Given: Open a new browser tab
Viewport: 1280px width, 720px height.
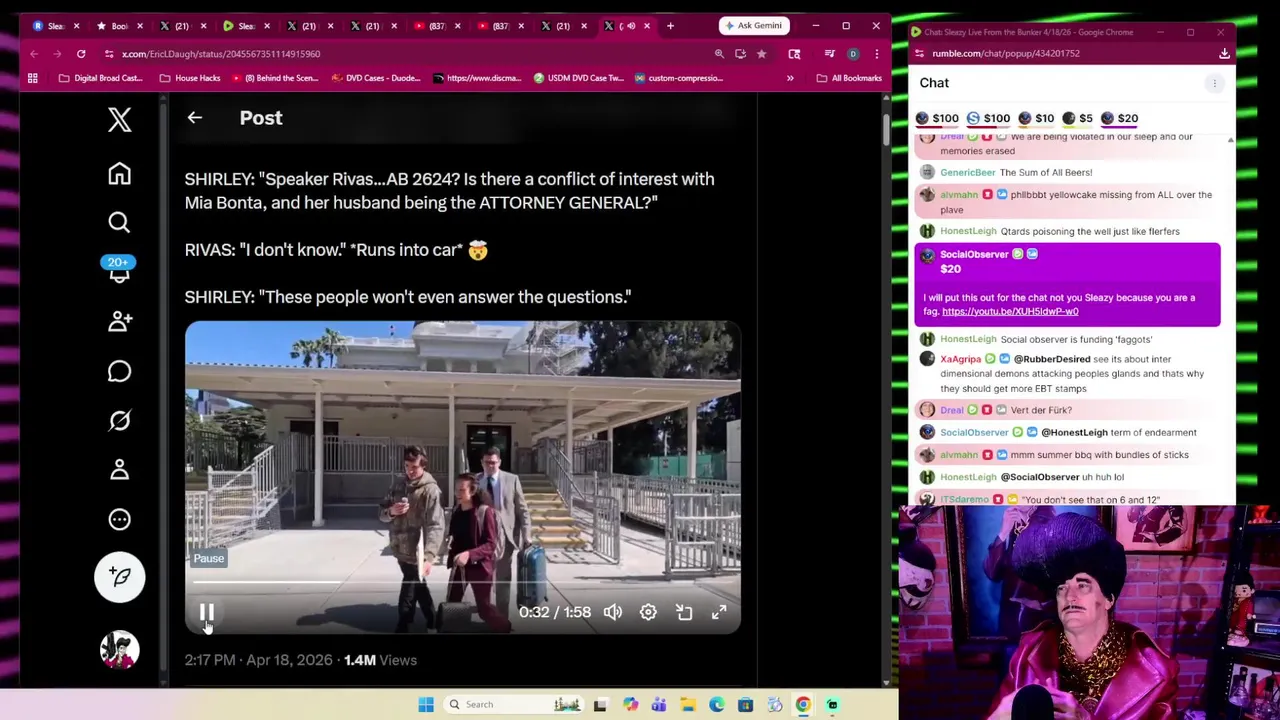Looking at the screenshot, I should pos(670,25).
